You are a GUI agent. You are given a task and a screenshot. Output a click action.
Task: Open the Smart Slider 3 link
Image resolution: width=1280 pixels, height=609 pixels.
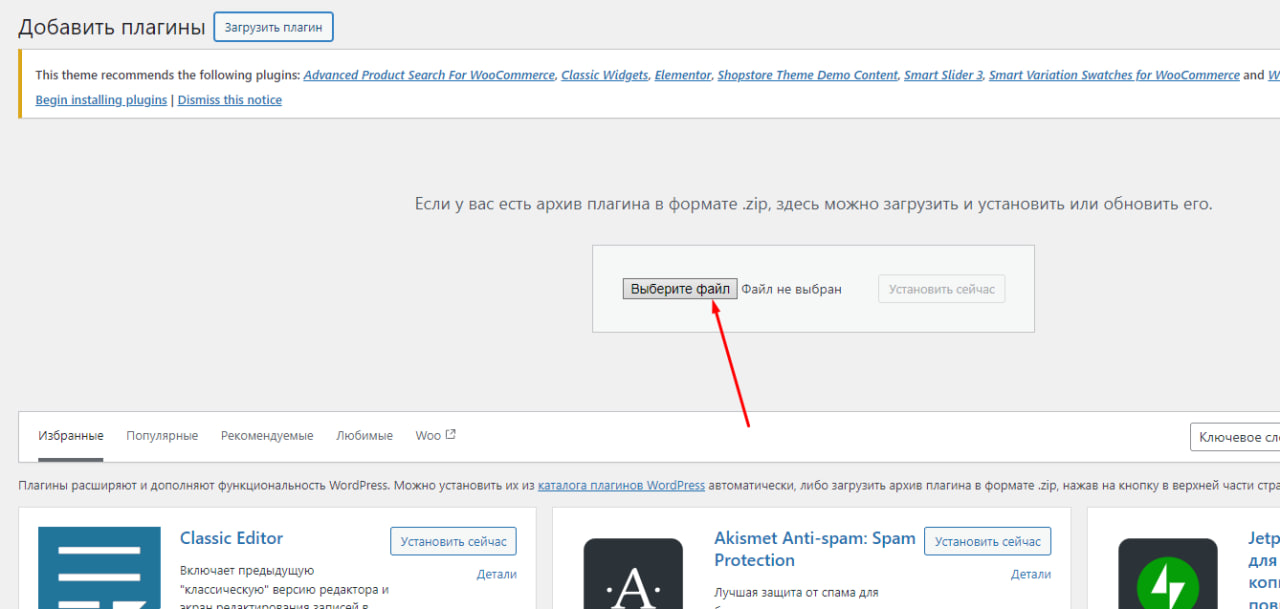944,75
